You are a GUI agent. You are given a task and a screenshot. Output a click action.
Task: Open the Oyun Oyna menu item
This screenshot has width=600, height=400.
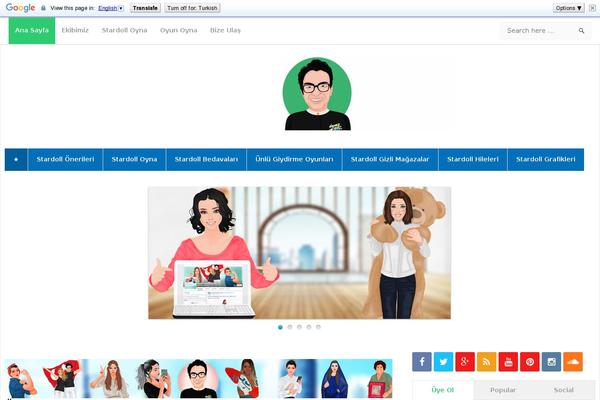click(x=179, y=30)
